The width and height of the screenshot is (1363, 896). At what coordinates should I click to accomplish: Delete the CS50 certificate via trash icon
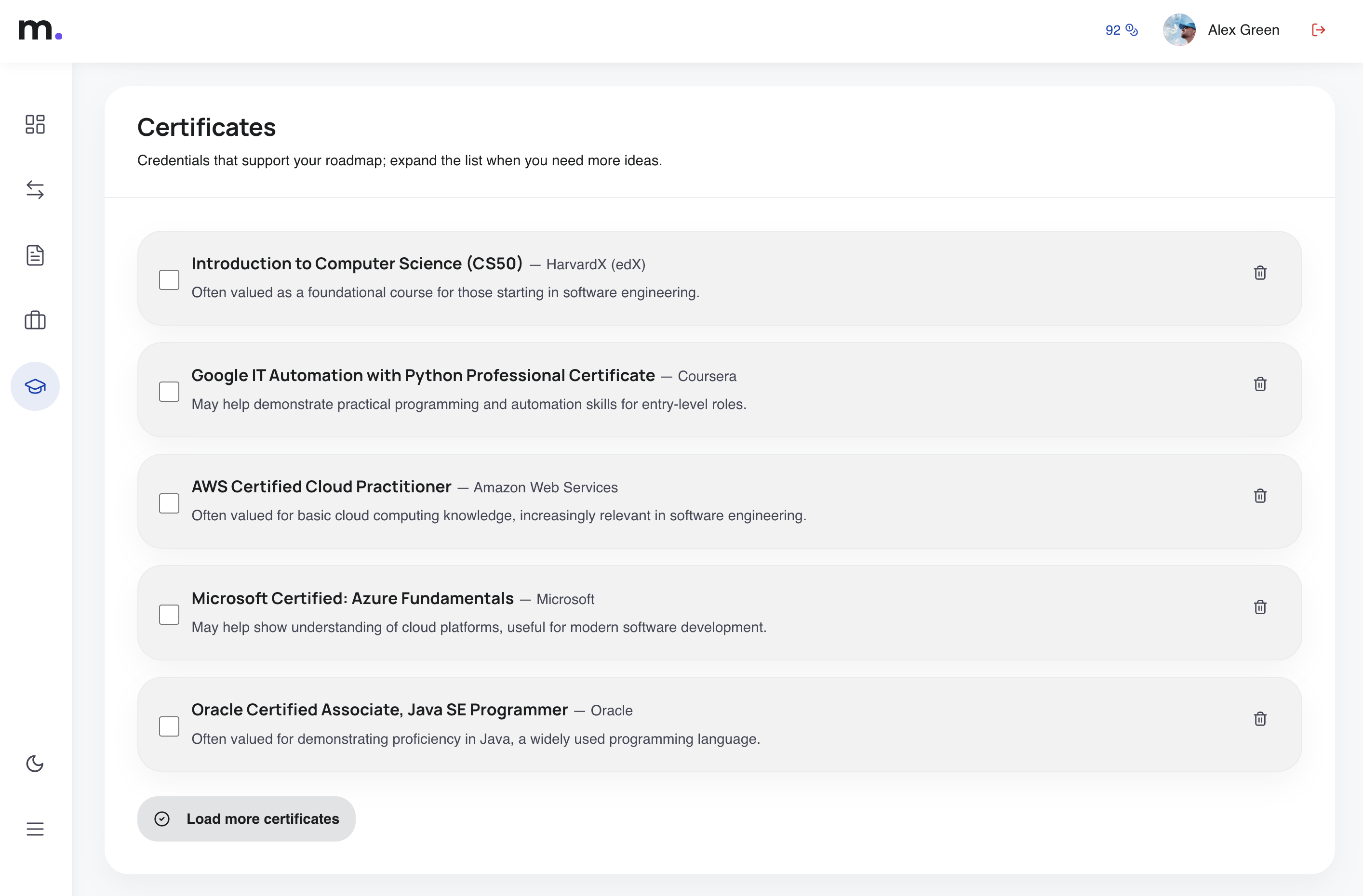(1260, 273)
